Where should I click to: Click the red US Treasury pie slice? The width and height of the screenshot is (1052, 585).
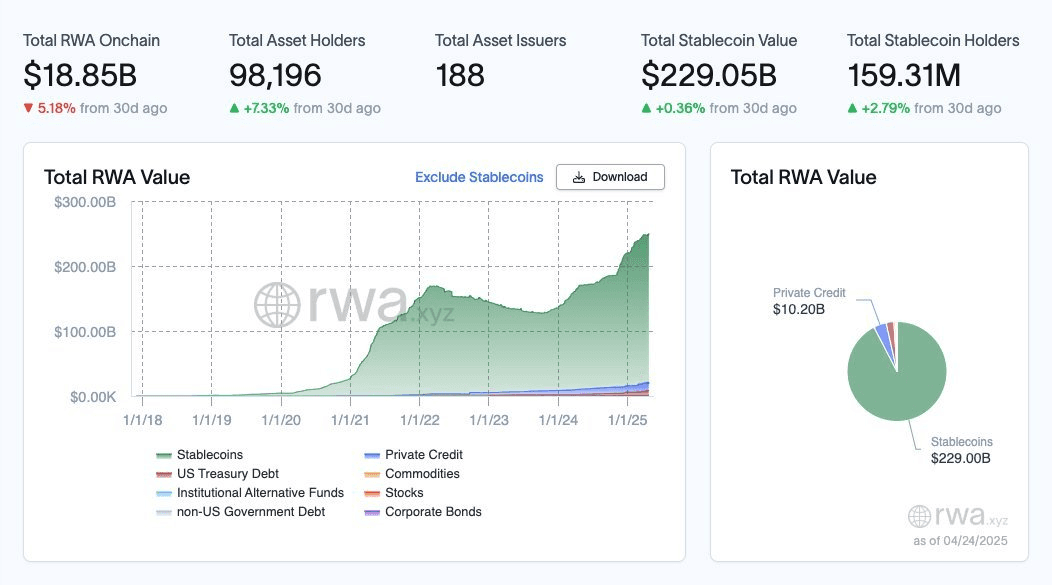892,333
